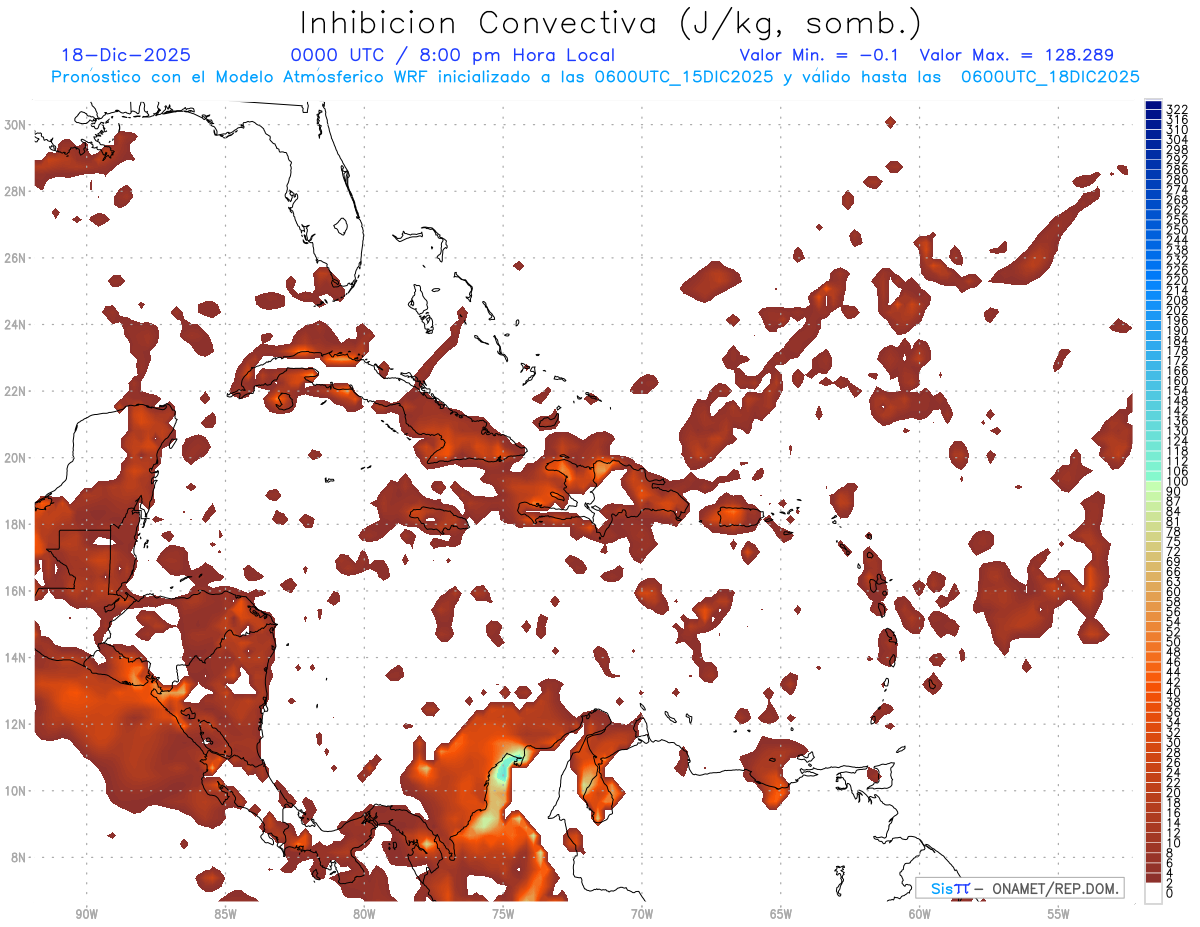The image size is (1200, 927).
Task: Click the valid-until time '0600UTC_18DIC2025'
Action: pos(1050,77)
